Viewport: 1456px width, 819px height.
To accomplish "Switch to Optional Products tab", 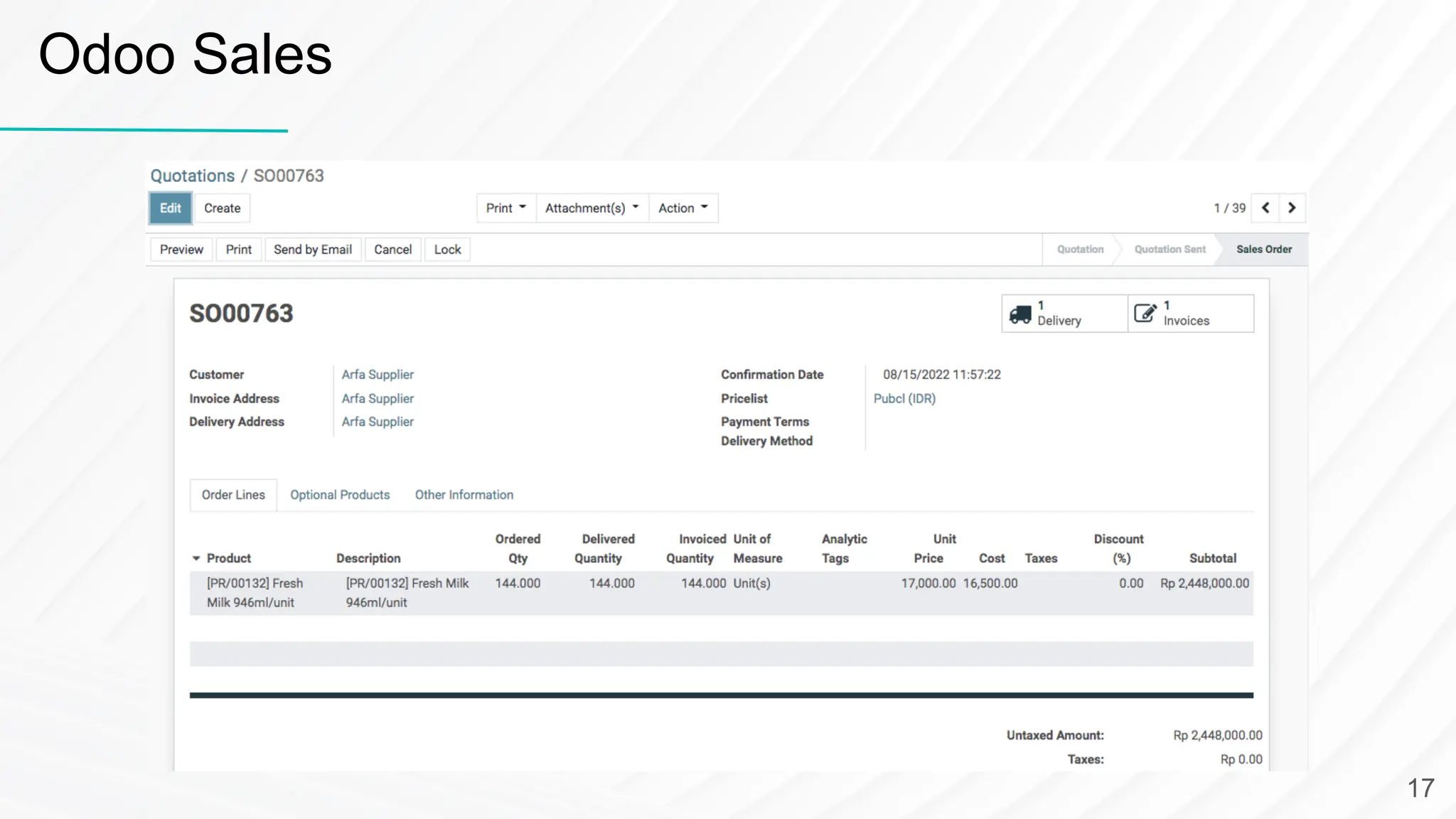I will [x=340, y=495].
